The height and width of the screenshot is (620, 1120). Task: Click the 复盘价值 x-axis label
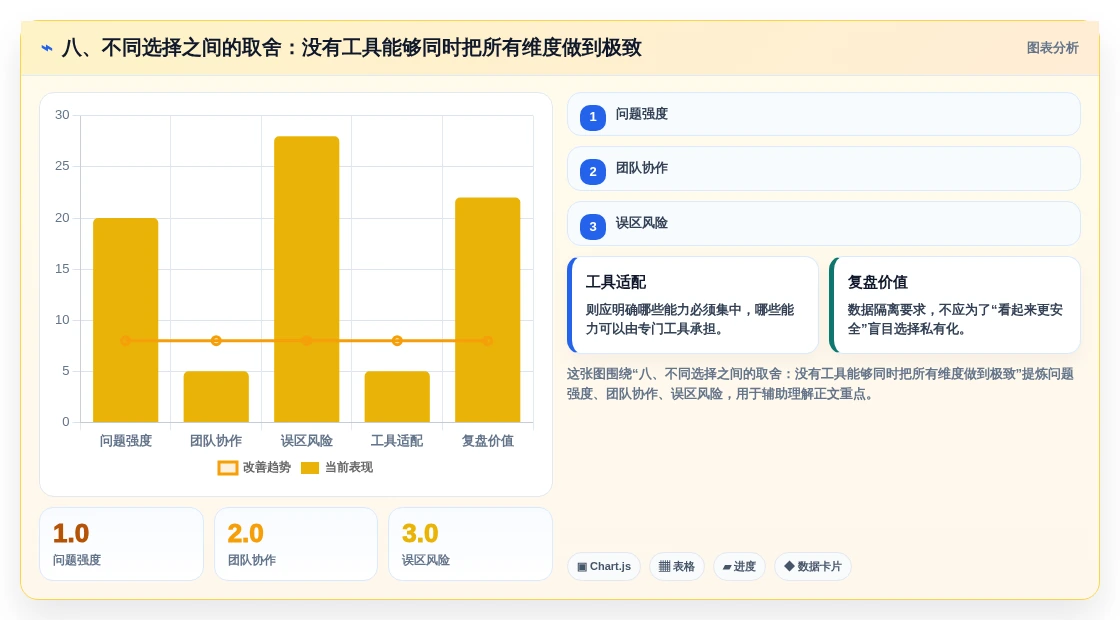tap(488, 441)
